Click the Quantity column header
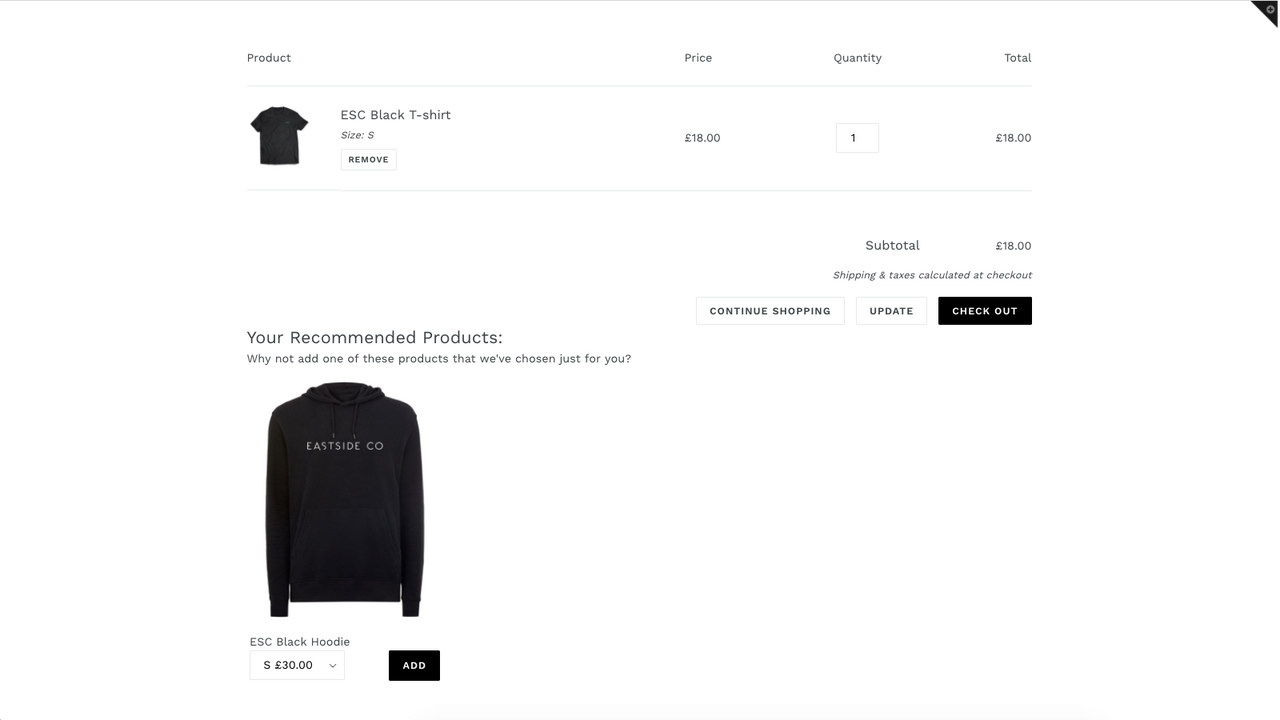 click(857, 57)
